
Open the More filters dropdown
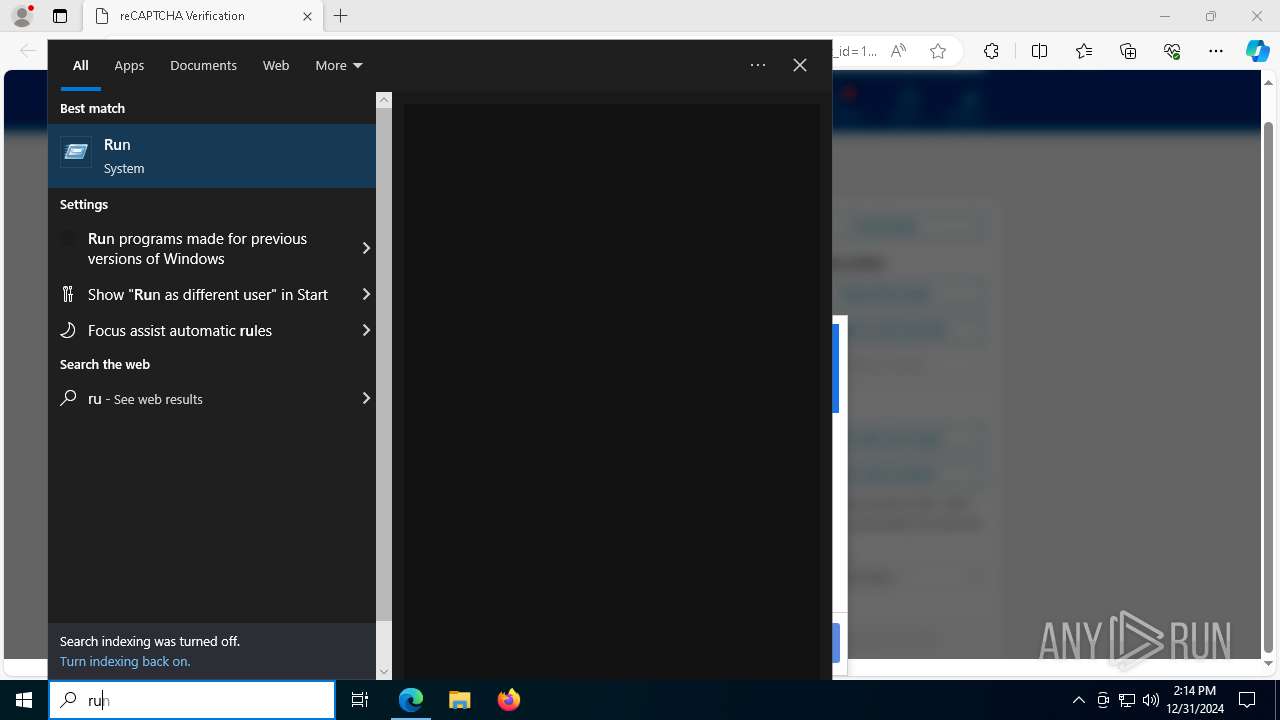(x=339, y=65)
